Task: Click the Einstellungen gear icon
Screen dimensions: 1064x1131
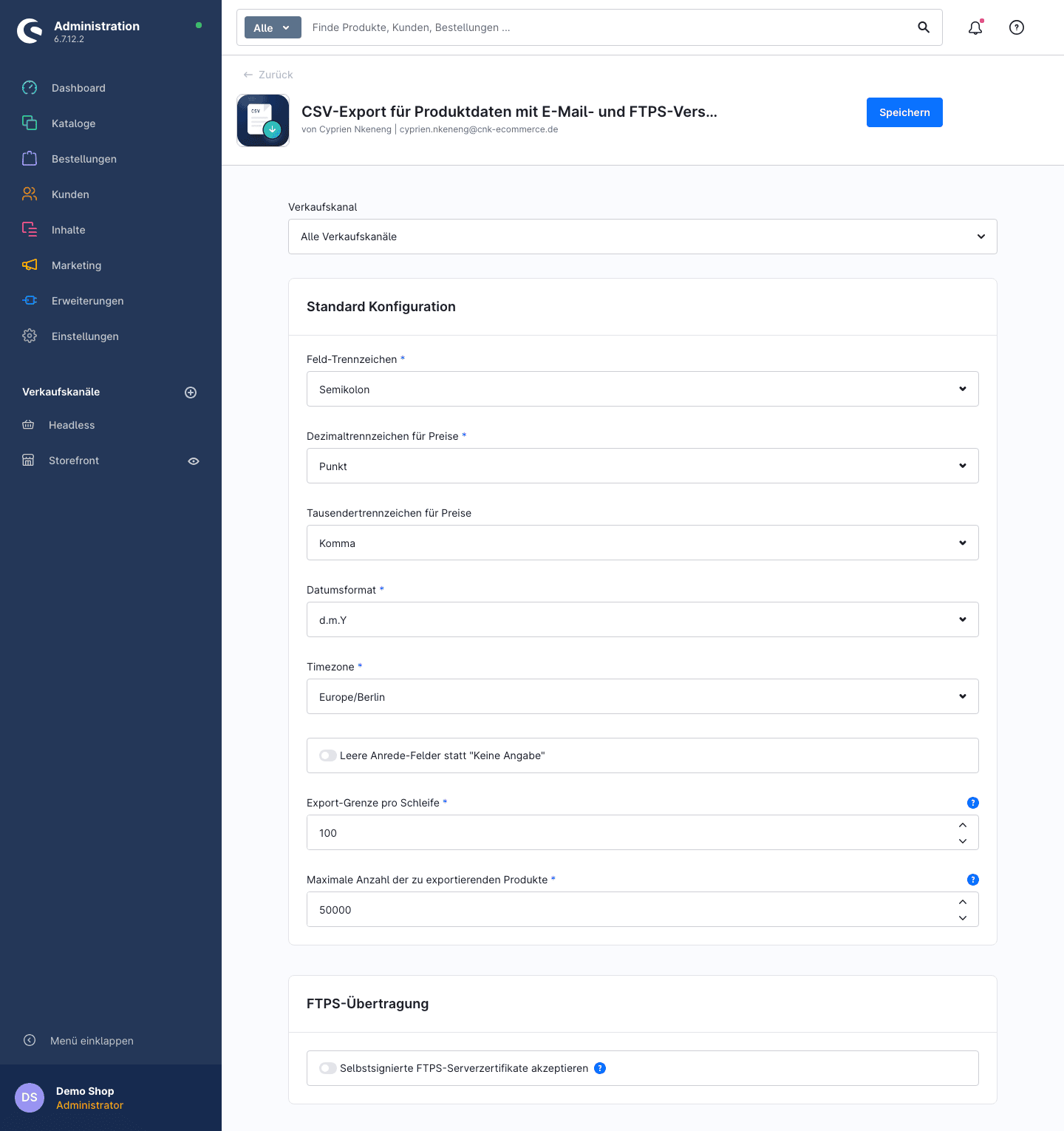Action: [x=30, y=336]
